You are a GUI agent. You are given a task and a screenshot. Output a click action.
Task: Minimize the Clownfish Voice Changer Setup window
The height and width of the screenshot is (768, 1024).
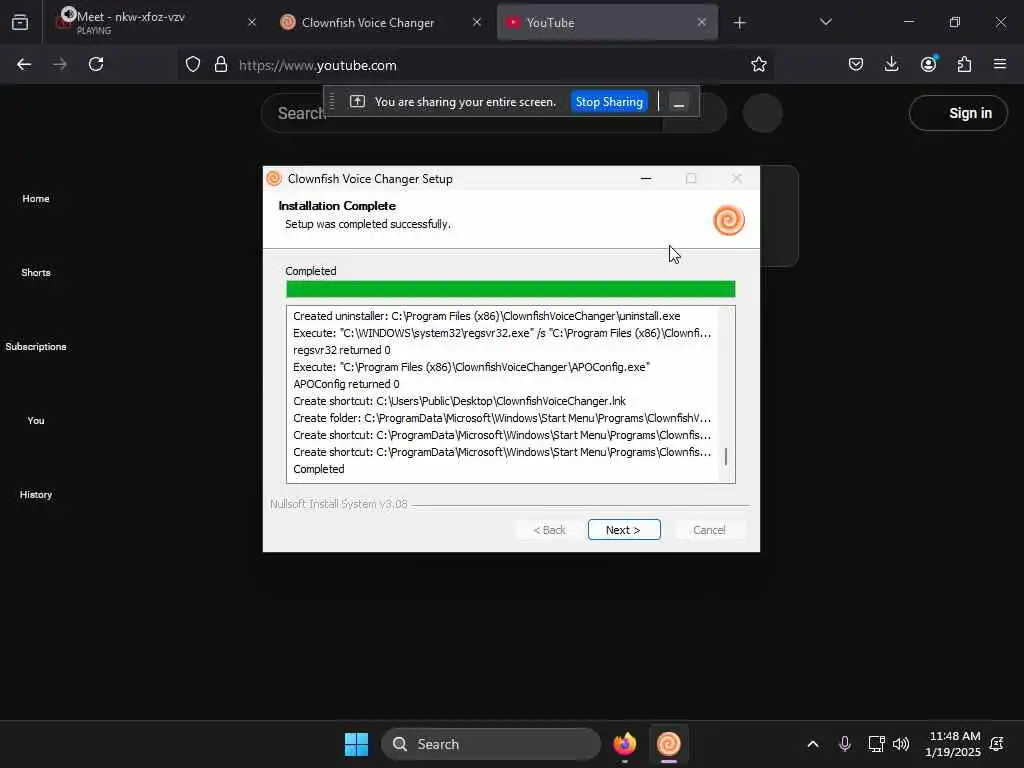tap(646, 178)
